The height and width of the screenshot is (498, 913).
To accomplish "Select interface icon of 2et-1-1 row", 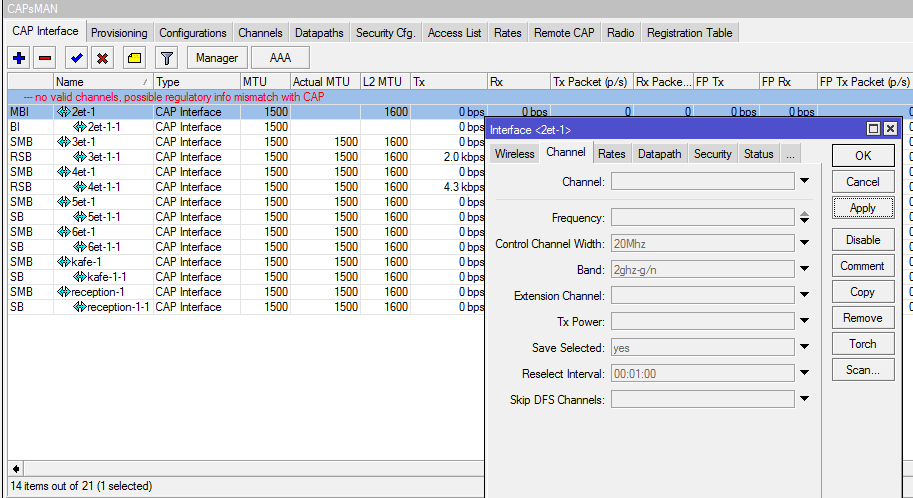I will tap(80, 127).
